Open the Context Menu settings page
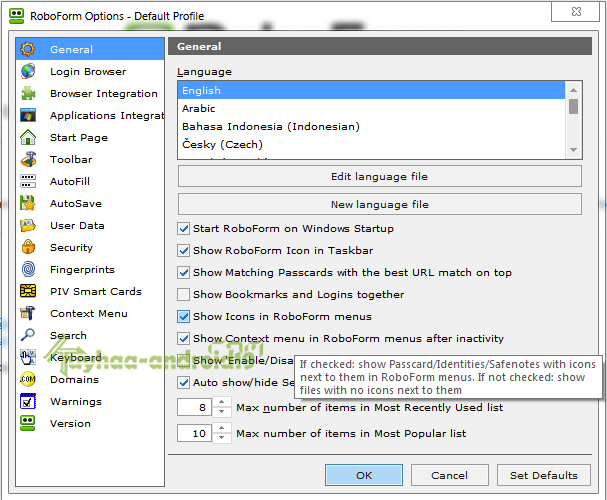 coord(89,313)
